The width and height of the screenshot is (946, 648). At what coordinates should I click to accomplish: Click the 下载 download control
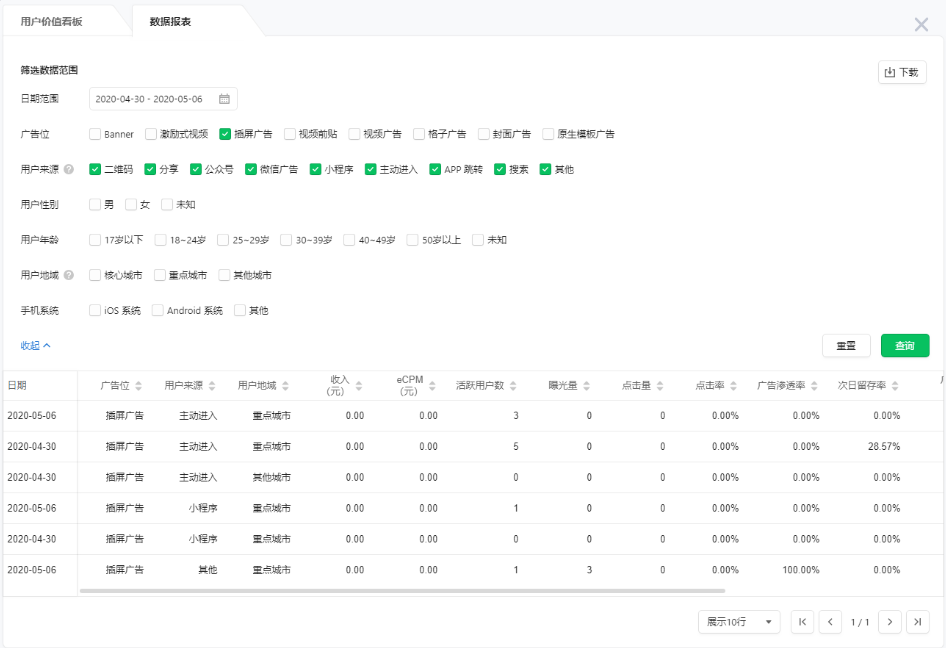[x=902, y=72]
